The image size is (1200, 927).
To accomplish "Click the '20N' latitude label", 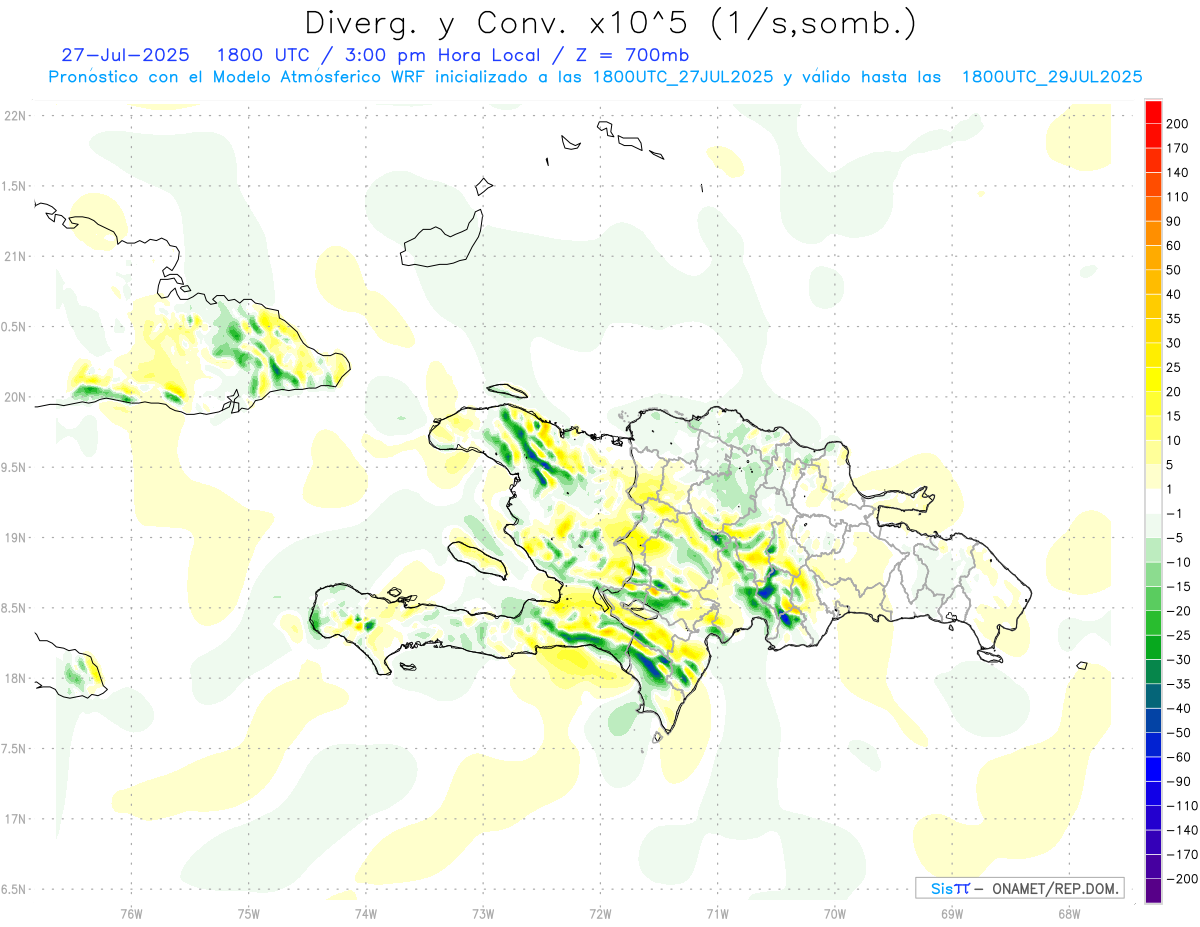I will tap(15, 397).
